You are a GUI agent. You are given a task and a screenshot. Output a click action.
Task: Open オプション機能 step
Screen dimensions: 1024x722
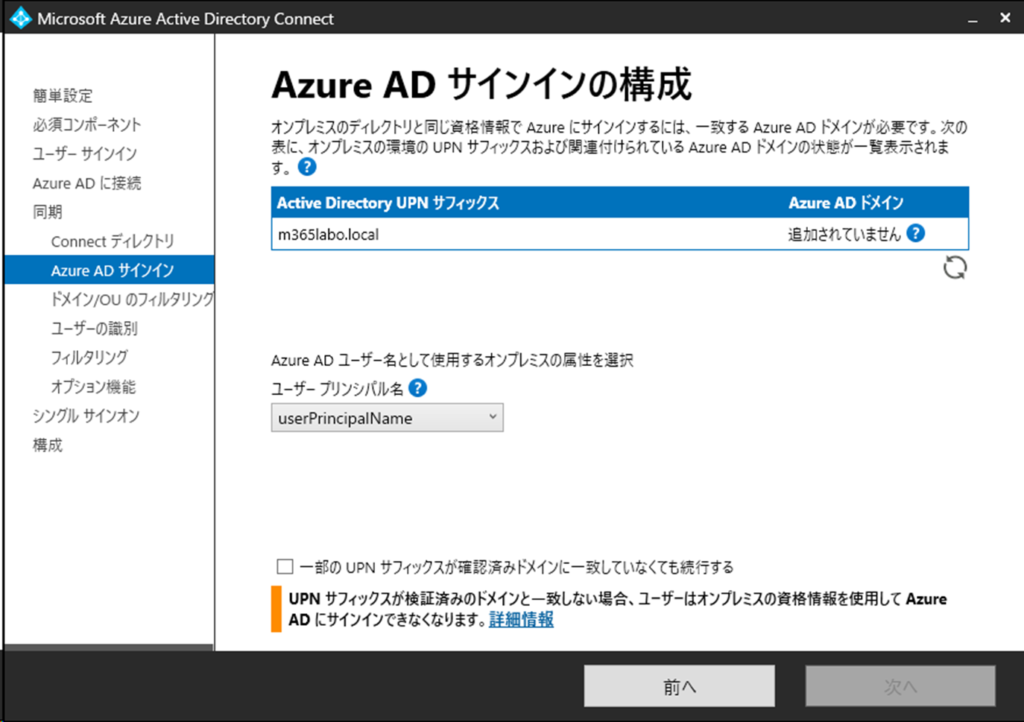93,386
